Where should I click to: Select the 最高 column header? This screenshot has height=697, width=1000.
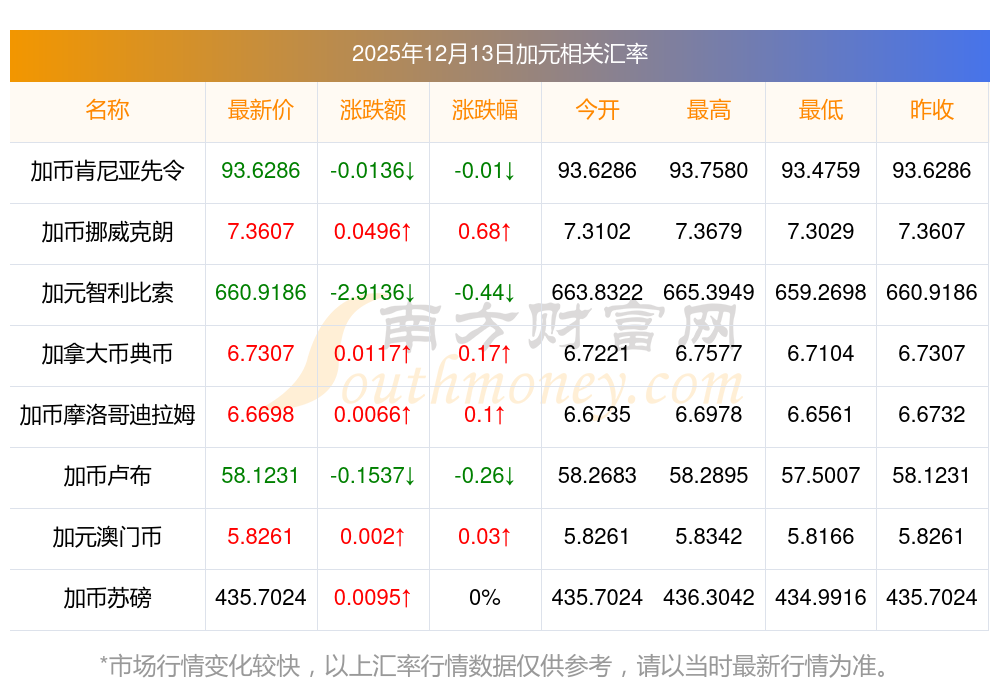click(709, 110)
